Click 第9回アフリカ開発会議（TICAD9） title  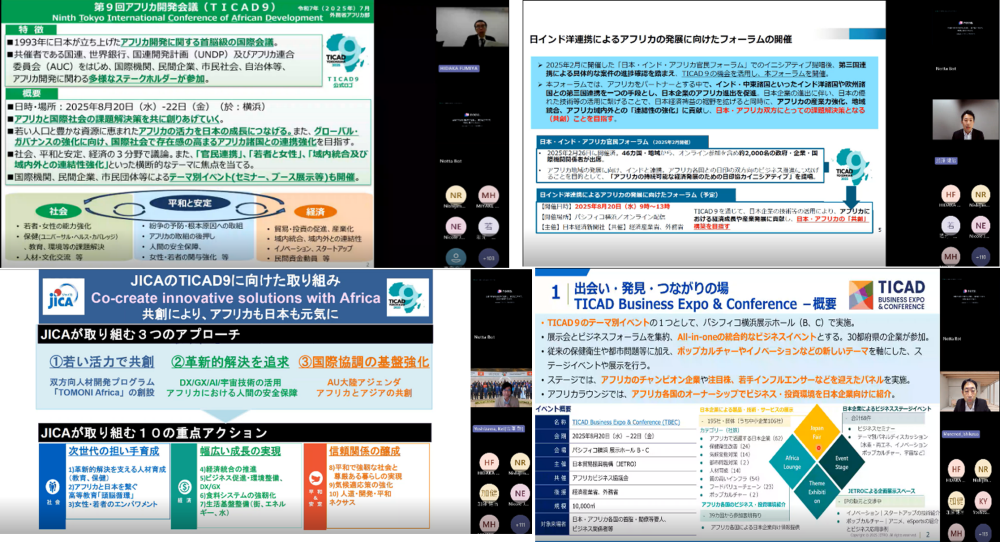point(185,6)
